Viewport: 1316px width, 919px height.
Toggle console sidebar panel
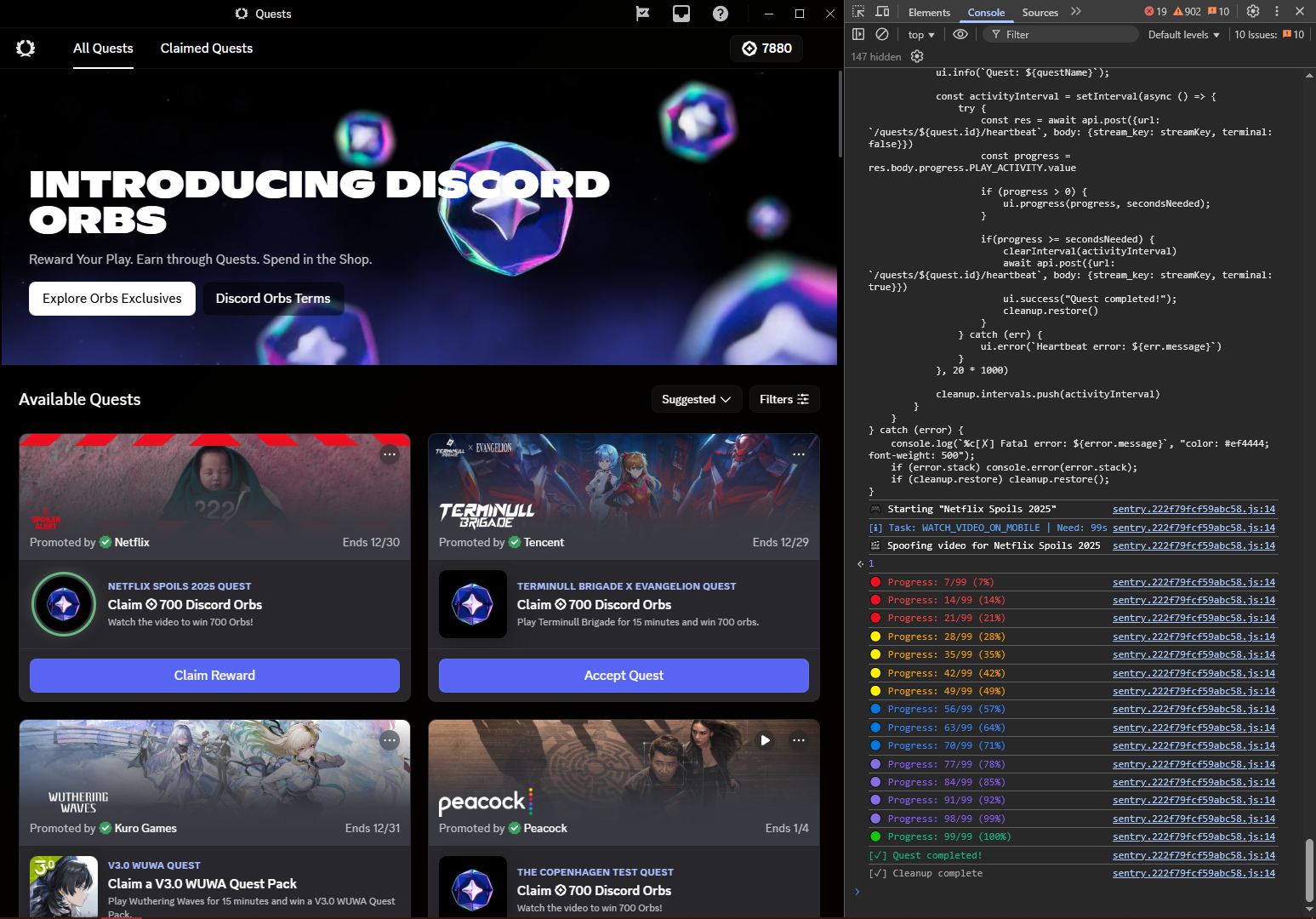coord(858,34)
